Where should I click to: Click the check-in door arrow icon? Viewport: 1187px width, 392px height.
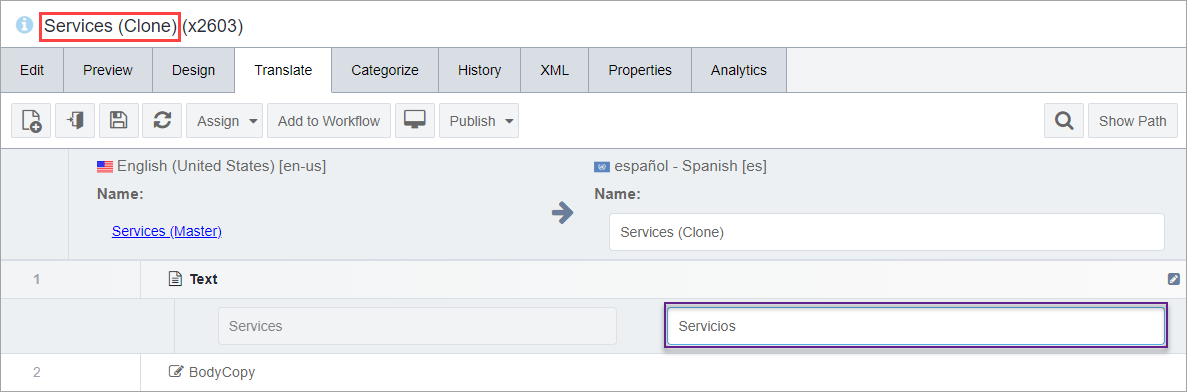point(75,121)
